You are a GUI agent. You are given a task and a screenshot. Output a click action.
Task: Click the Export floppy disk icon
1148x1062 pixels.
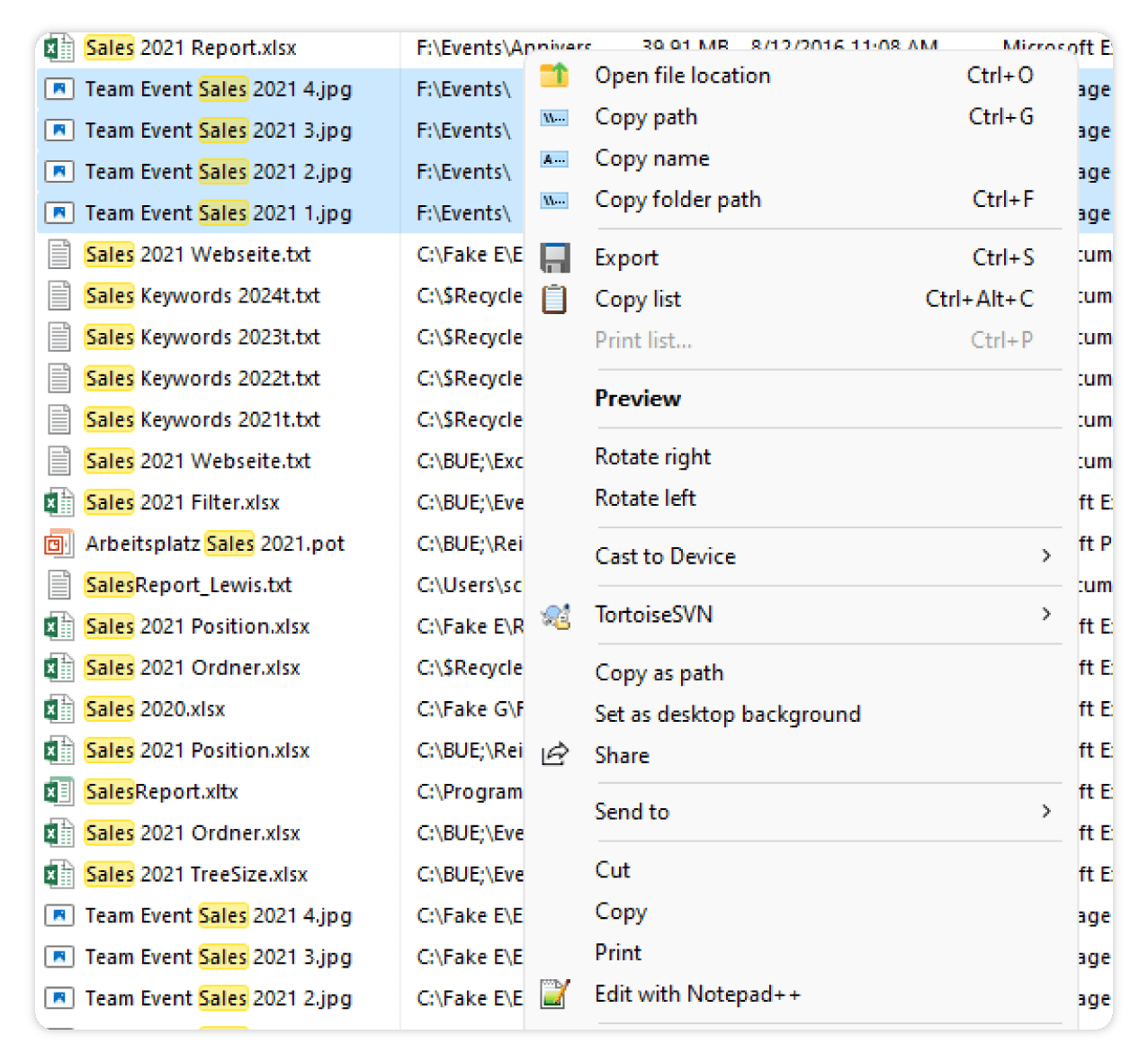pos(554,258)
